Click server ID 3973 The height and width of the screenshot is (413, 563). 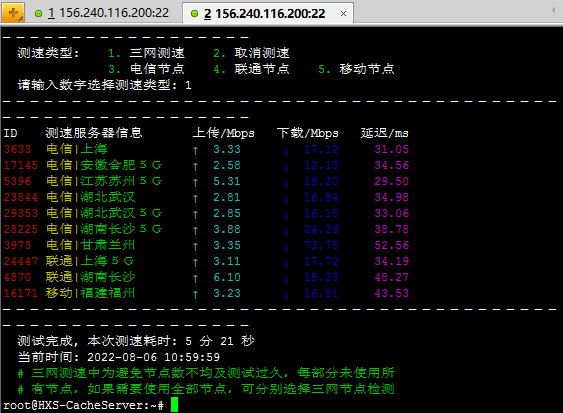click(17, 245)
